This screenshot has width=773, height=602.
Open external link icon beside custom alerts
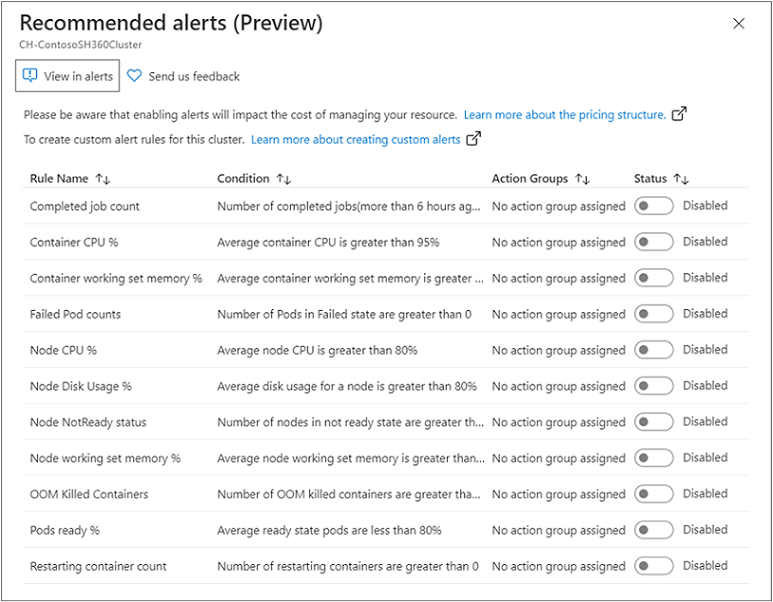[x=473, y=139]
